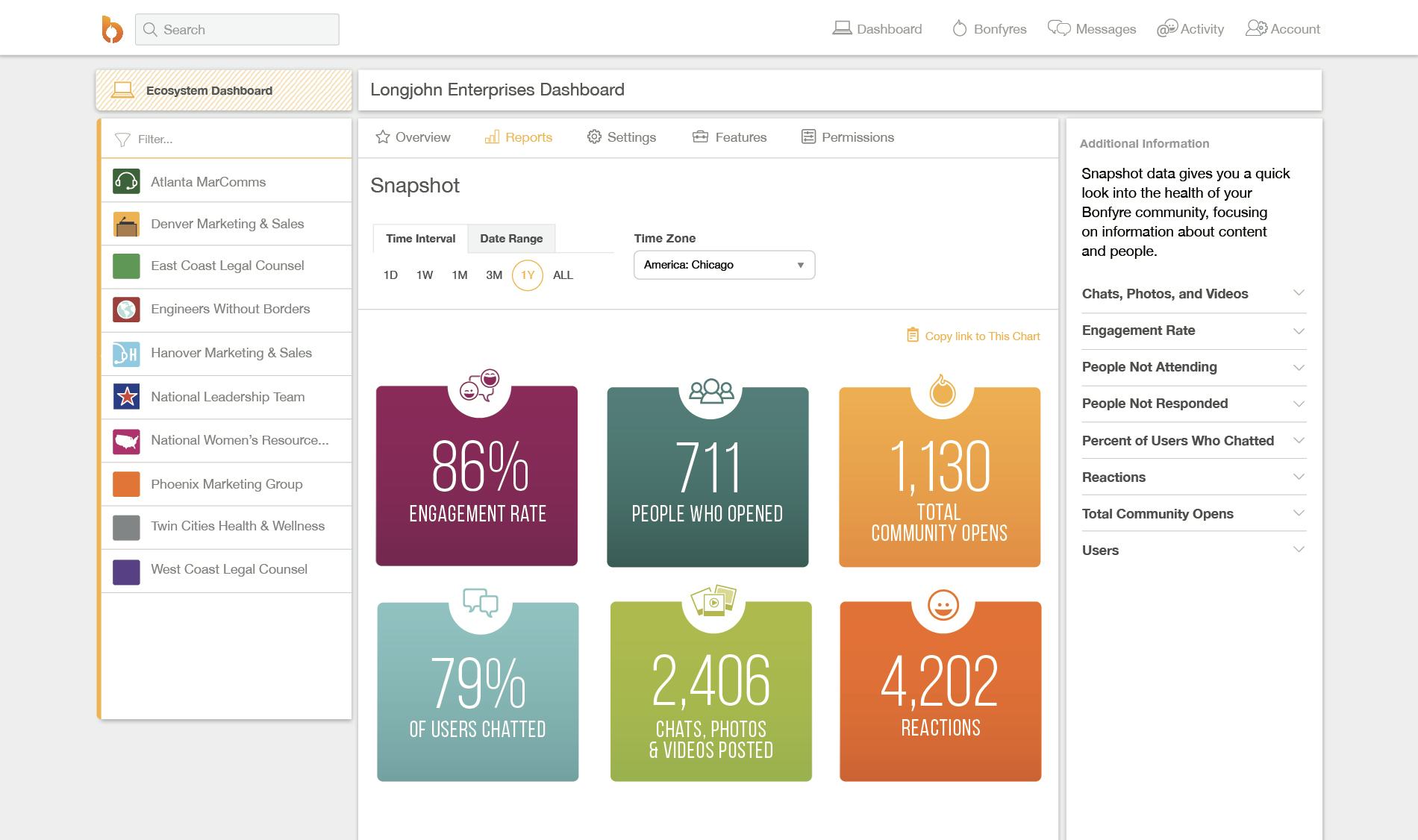Open the Activity page
Viewport: 1418px width, 840px height.
coord(1190,29)
